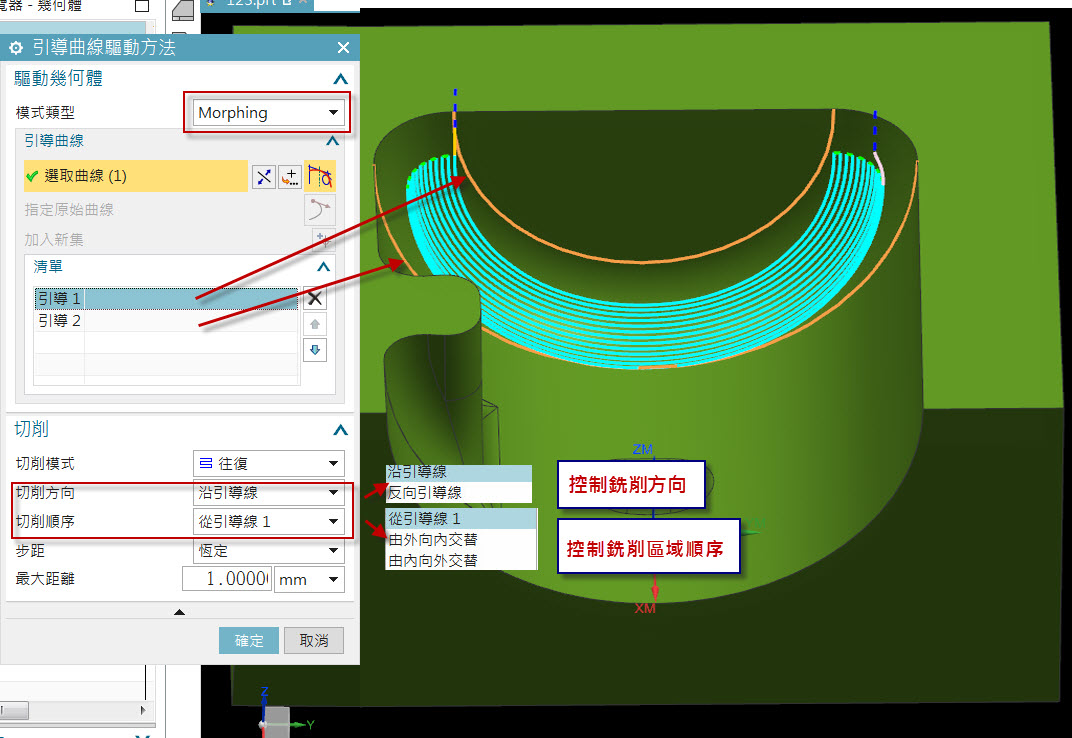1072x738 pixels.
Task: Move the guide up with arrow icon
Action: coord(315,324)
